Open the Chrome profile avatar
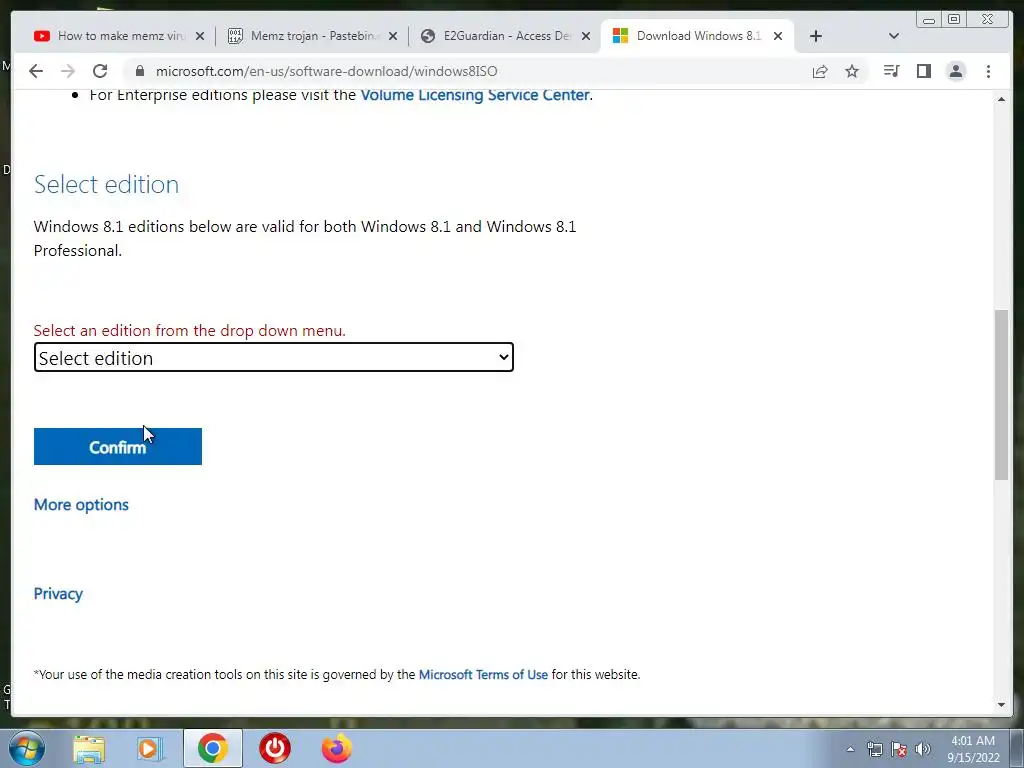 click(955, 71)
